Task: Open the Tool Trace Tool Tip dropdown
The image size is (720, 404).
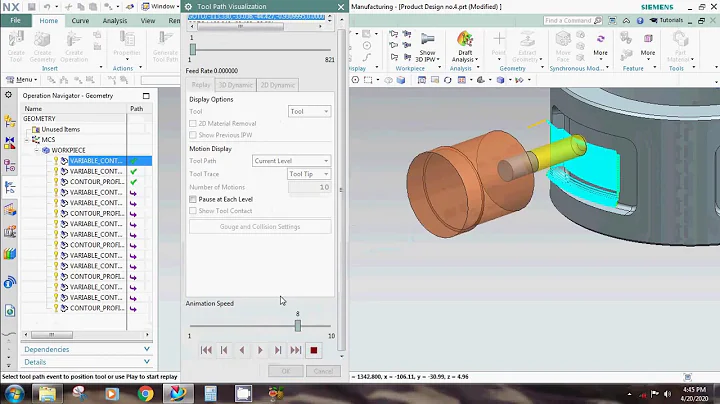Action: coord(309,174)
